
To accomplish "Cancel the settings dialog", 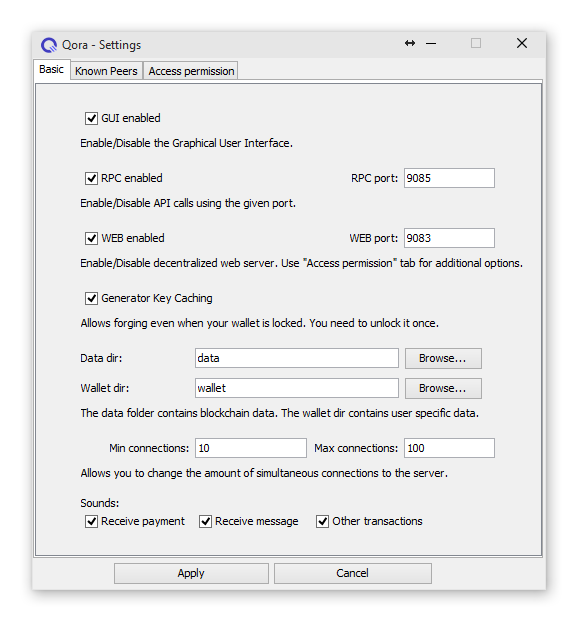I will tap(353, 573).
